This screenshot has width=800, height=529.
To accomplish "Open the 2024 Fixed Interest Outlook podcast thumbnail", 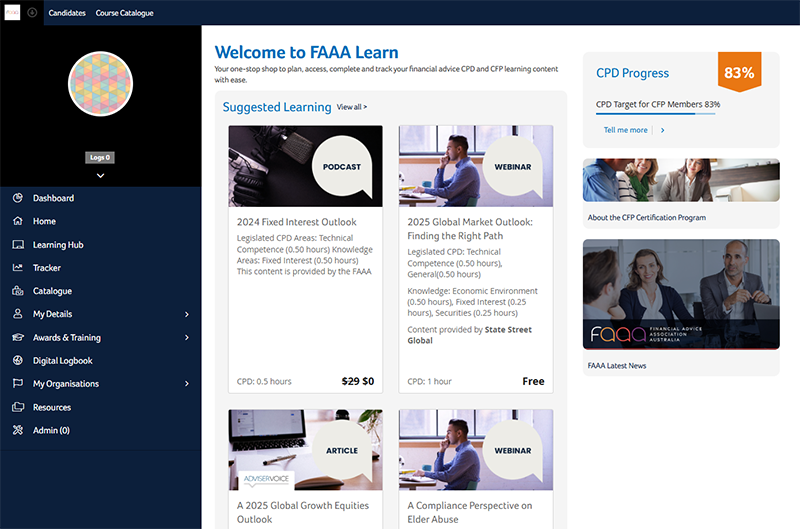I will point(305,166).
